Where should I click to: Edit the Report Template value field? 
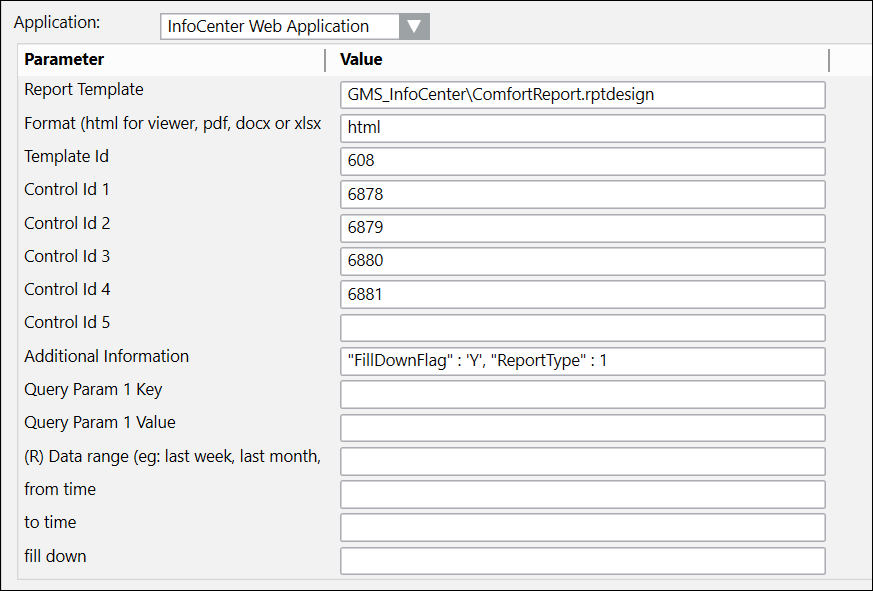(x=582, y=95)
